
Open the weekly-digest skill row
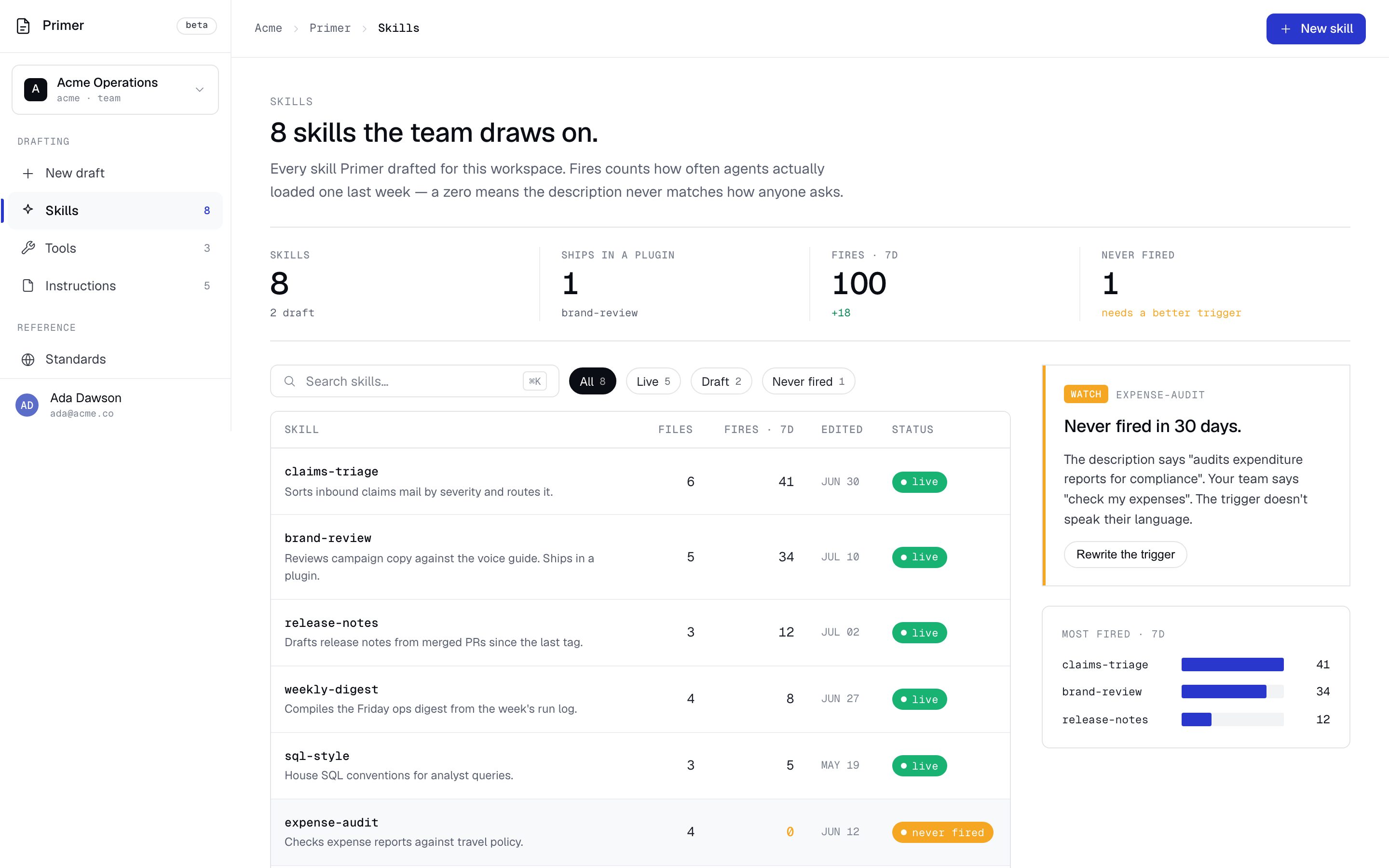click(640, 699)
